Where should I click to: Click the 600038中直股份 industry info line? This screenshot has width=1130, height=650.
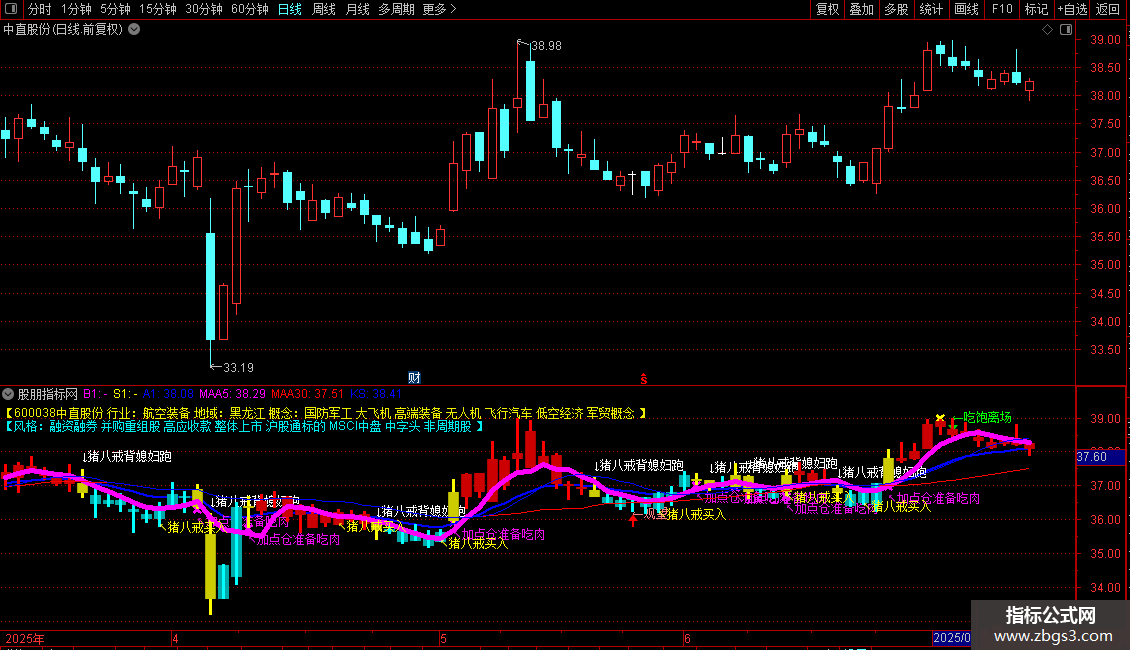pos(326,413)
